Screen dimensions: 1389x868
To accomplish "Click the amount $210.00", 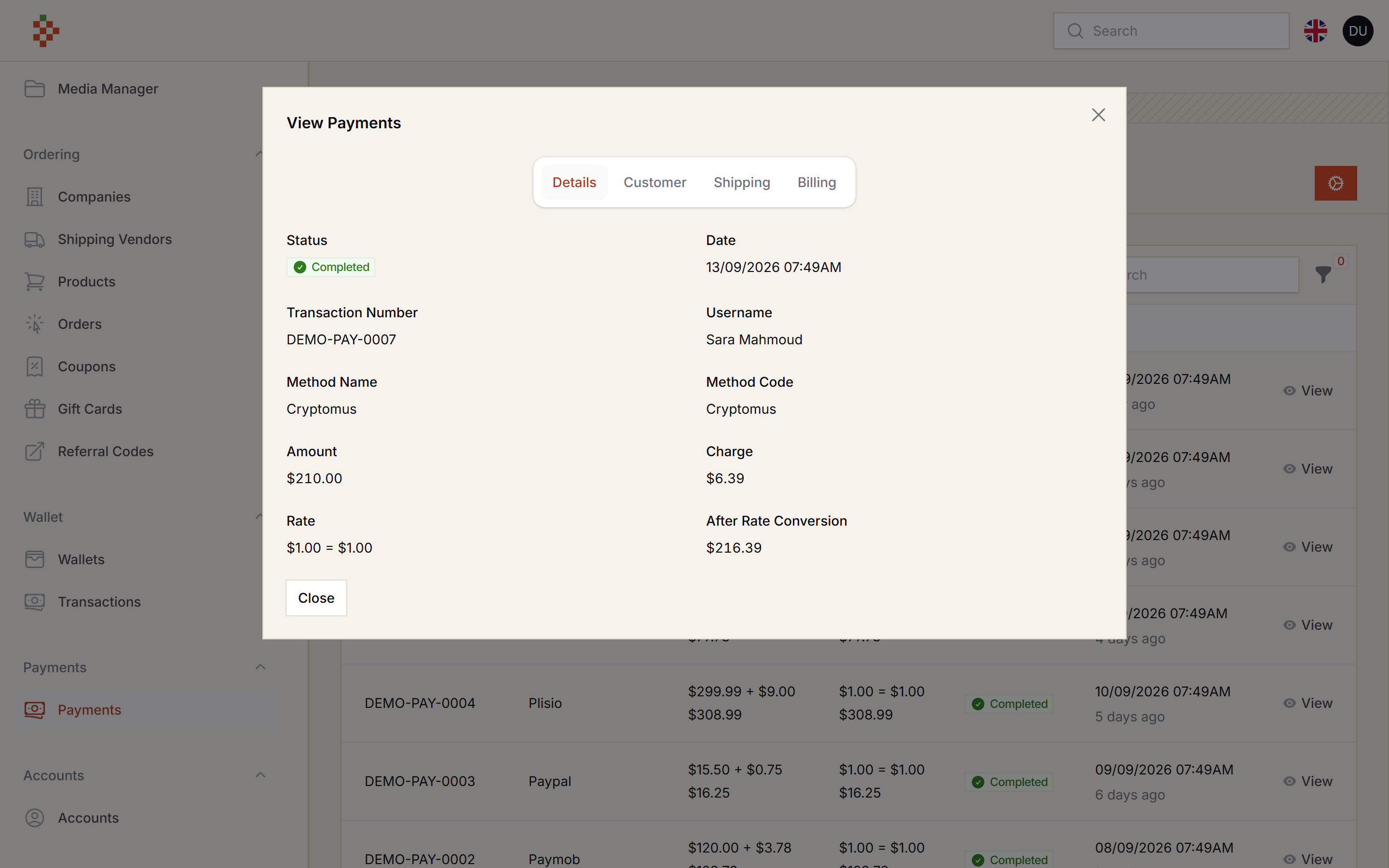I will tap(314, 479).
